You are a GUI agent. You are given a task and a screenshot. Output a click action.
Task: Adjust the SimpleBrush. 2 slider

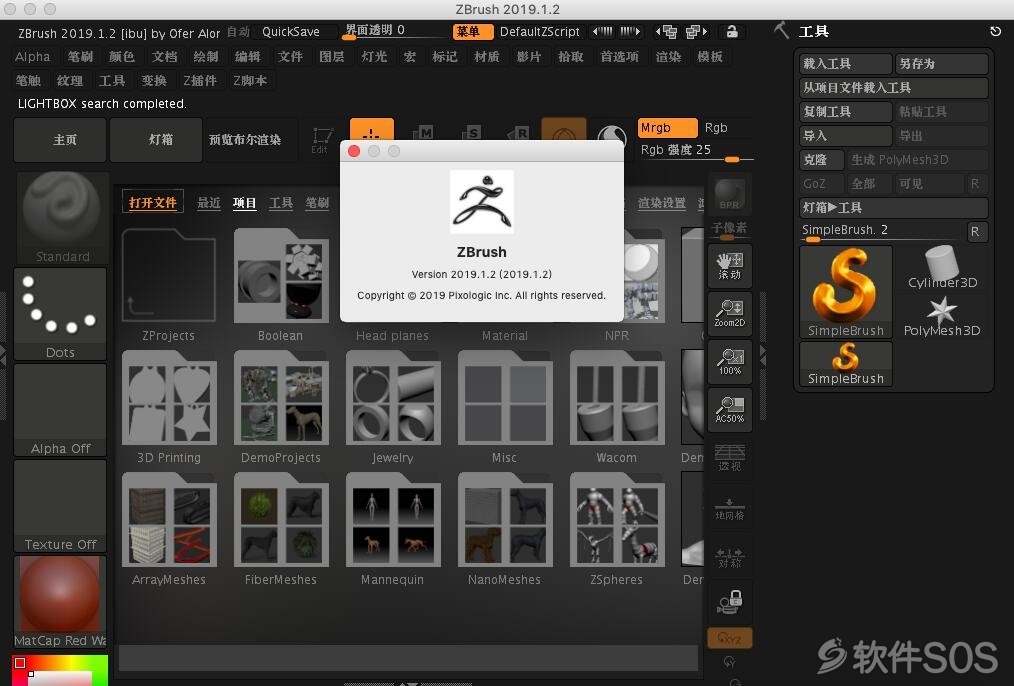coord(882,231)
